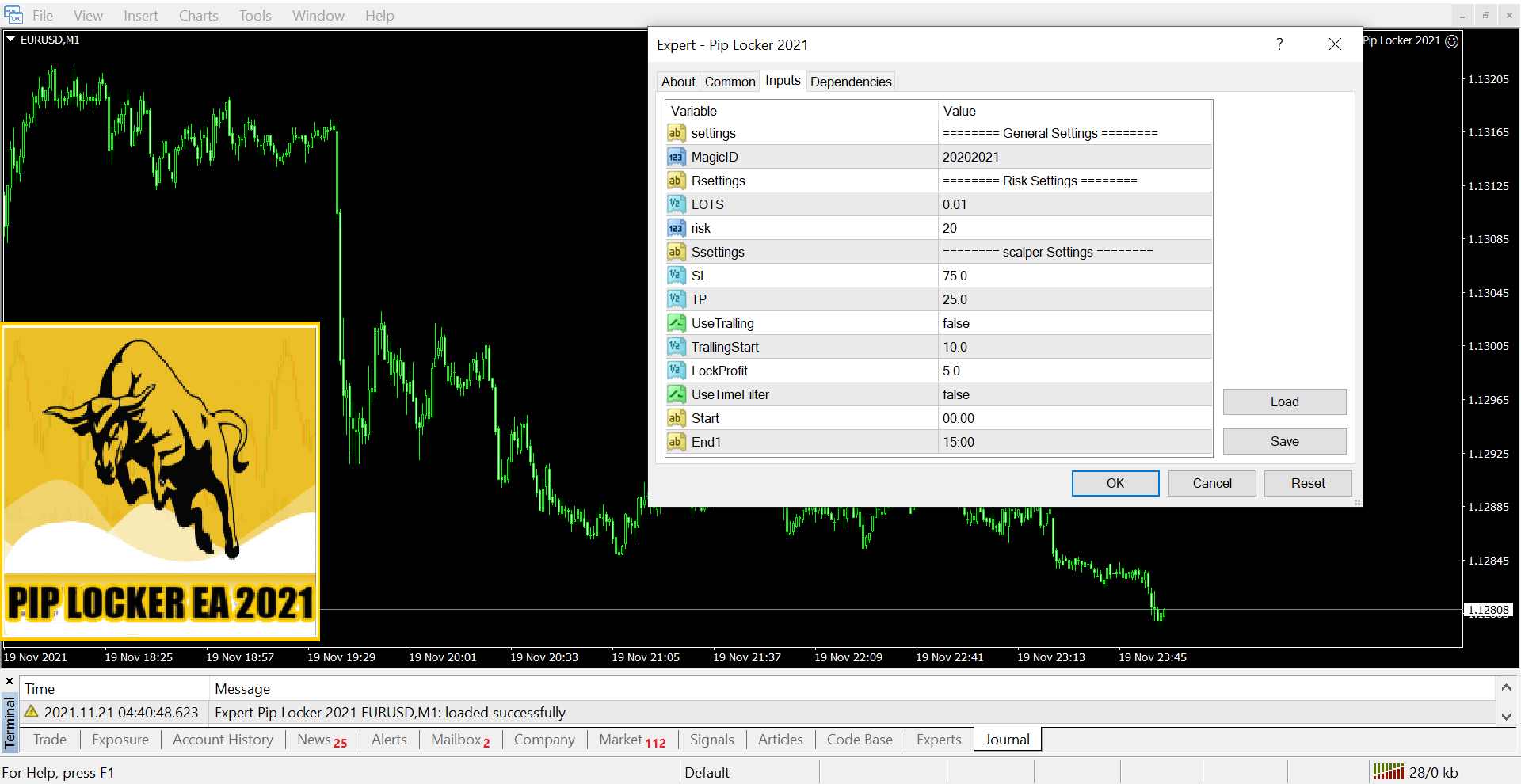The image size is (1521, 784).
Task: Click the MetaTrader app icon in menu bar
Action: (x=13, y=14)
